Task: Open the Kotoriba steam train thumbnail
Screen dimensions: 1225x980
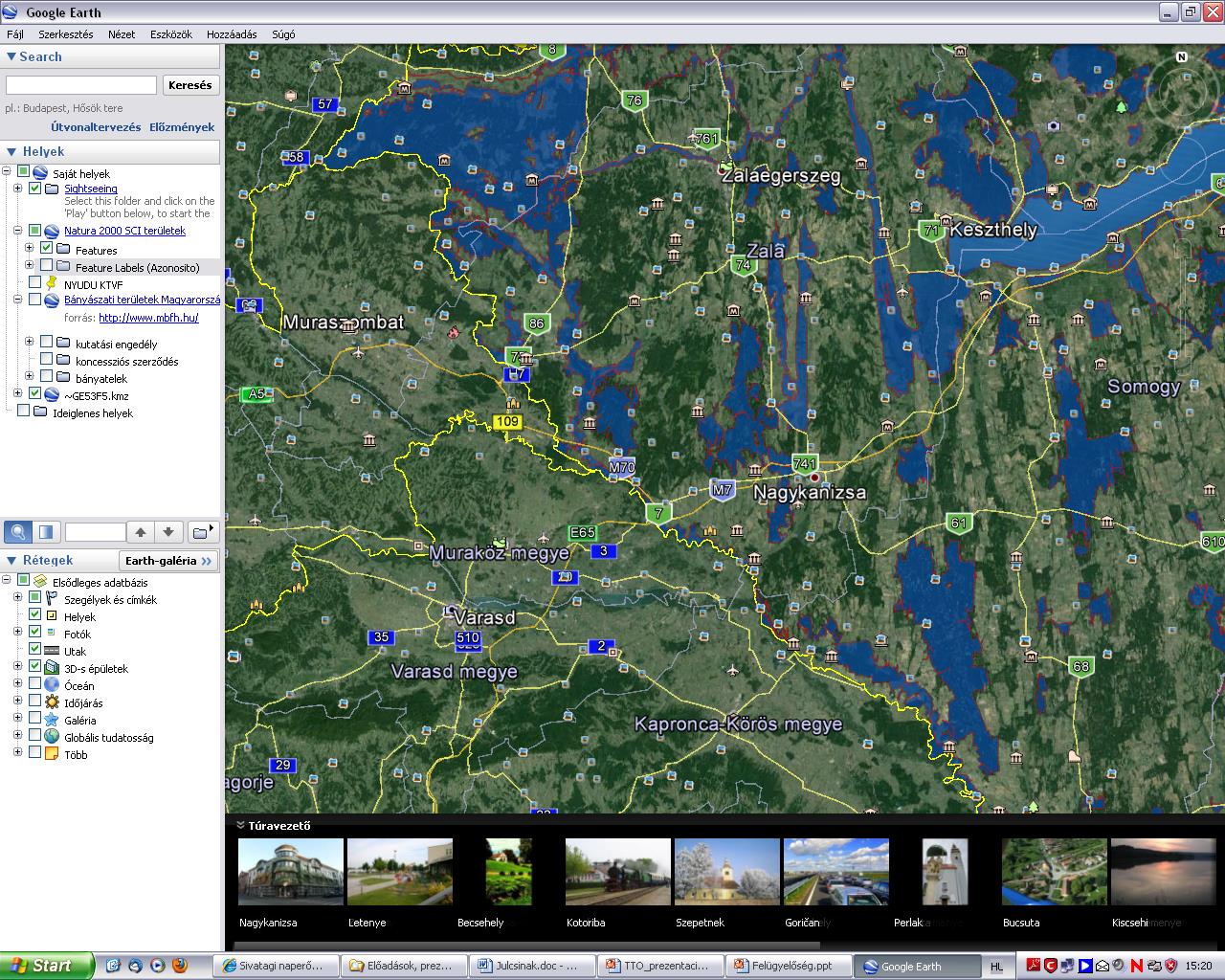Action: (x=618, y=872)
